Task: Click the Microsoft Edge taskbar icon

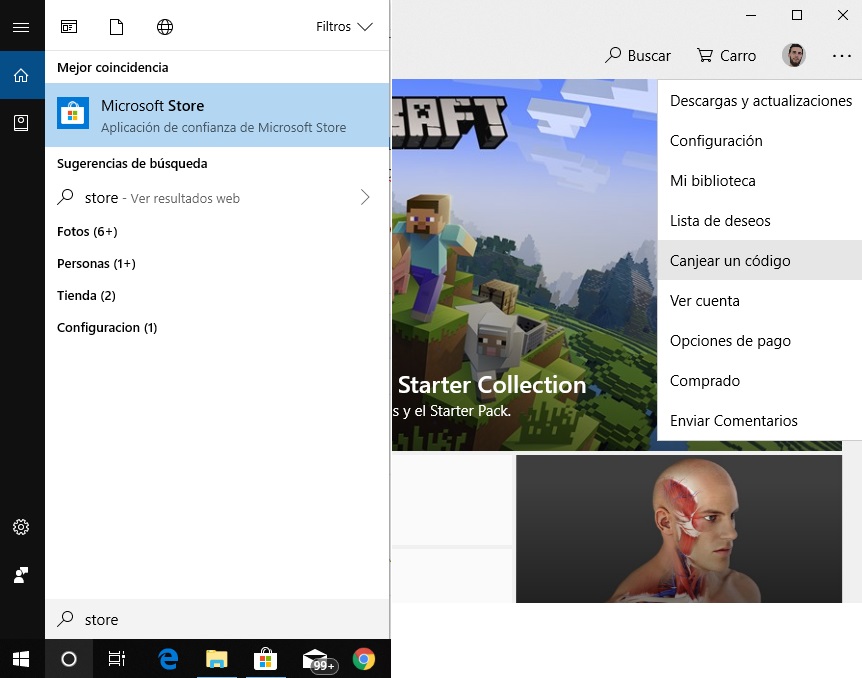Action: [x=168, y=659]
